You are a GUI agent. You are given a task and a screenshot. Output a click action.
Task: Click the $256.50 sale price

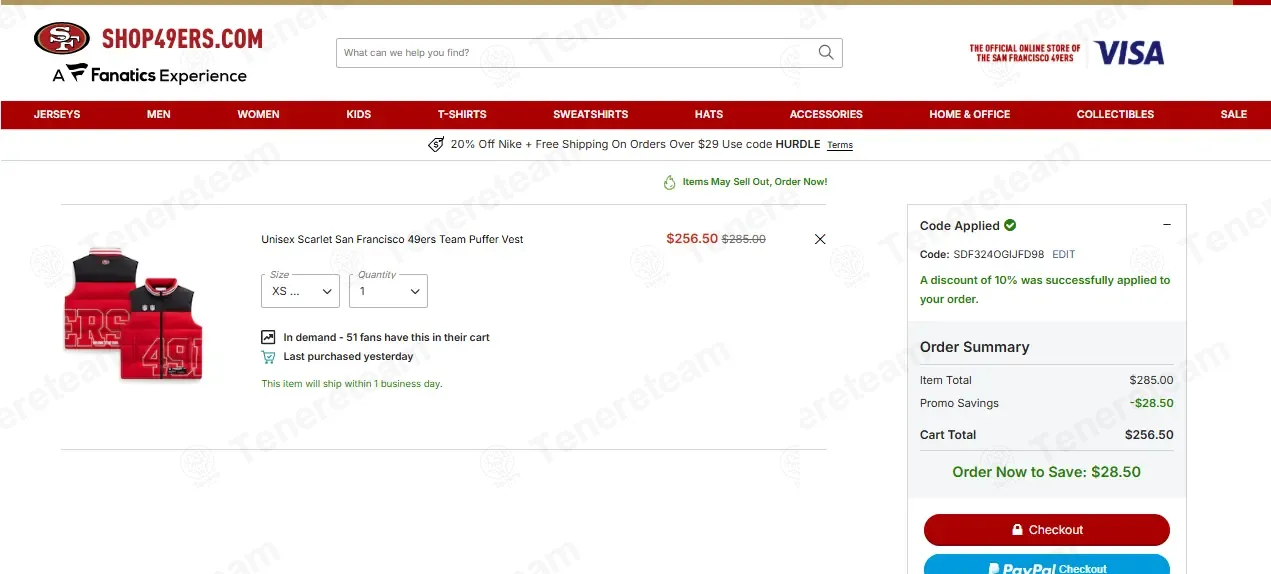[692, 239]
